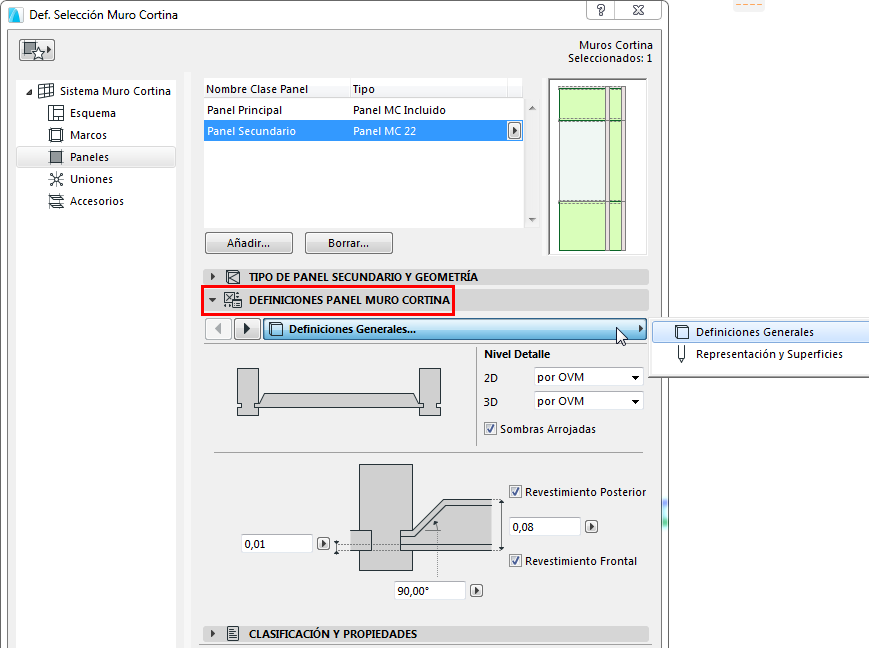
Task: Click the Sistema Muro Cortina grid icon
Action: pos(47,89)
